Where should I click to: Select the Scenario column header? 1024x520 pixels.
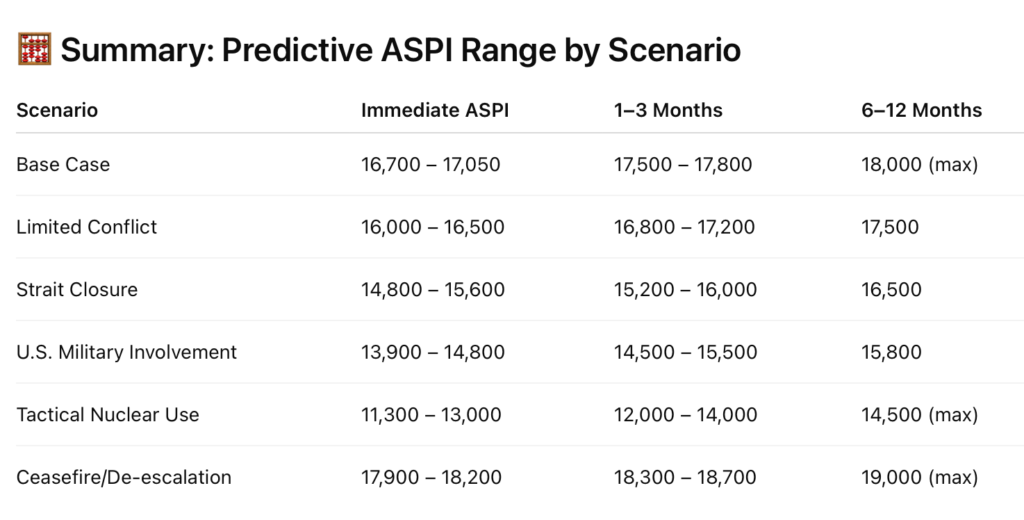pos(57,110)
